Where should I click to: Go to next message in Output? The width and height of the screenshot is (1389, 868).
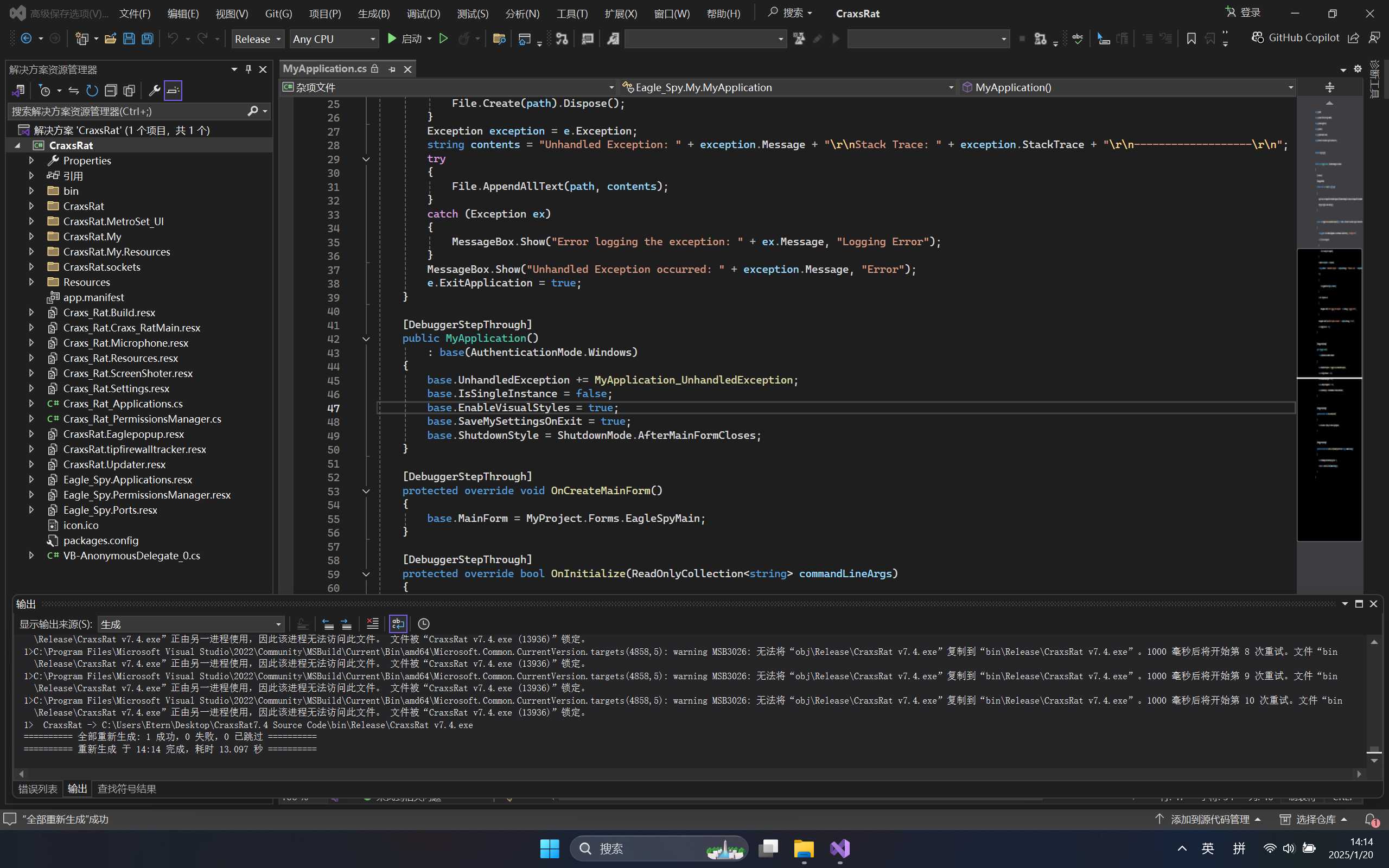tap(346, 623)
